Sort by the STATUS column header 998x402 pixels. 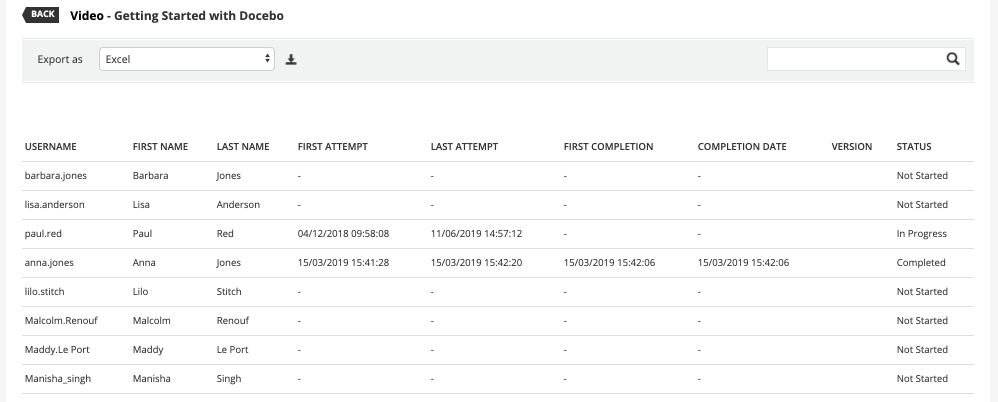point(914,147)
